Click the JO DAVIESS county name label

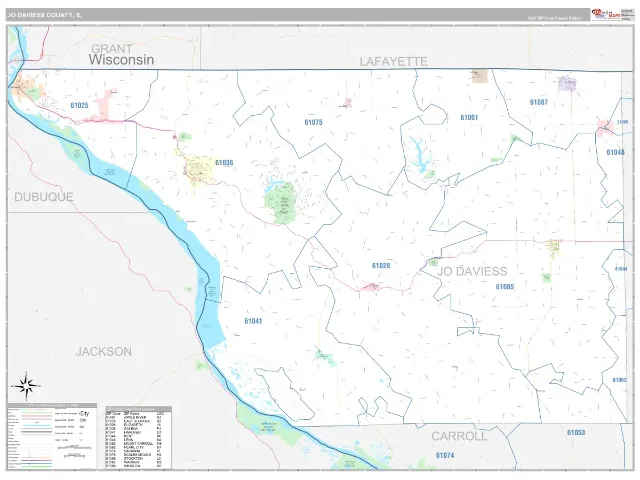pyautogui.click(x=472, y=271)
